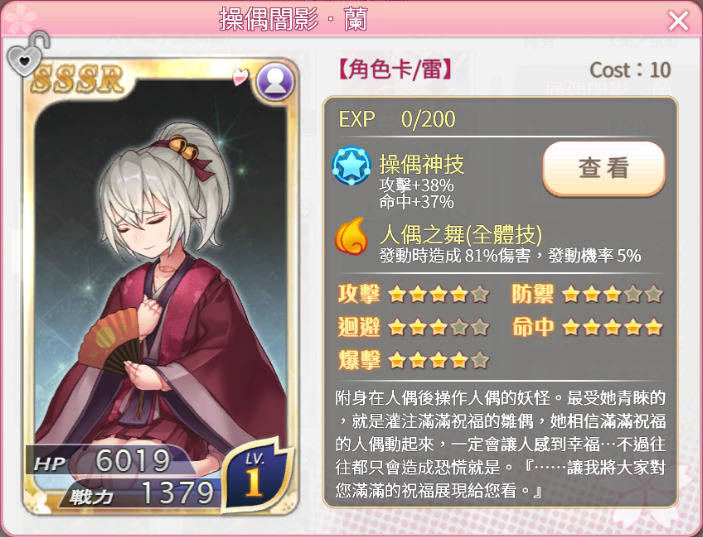Click the purple profile avatar icon
This screenshot has height=537, width=703.
pyautogui.click(x=275, y=82)
